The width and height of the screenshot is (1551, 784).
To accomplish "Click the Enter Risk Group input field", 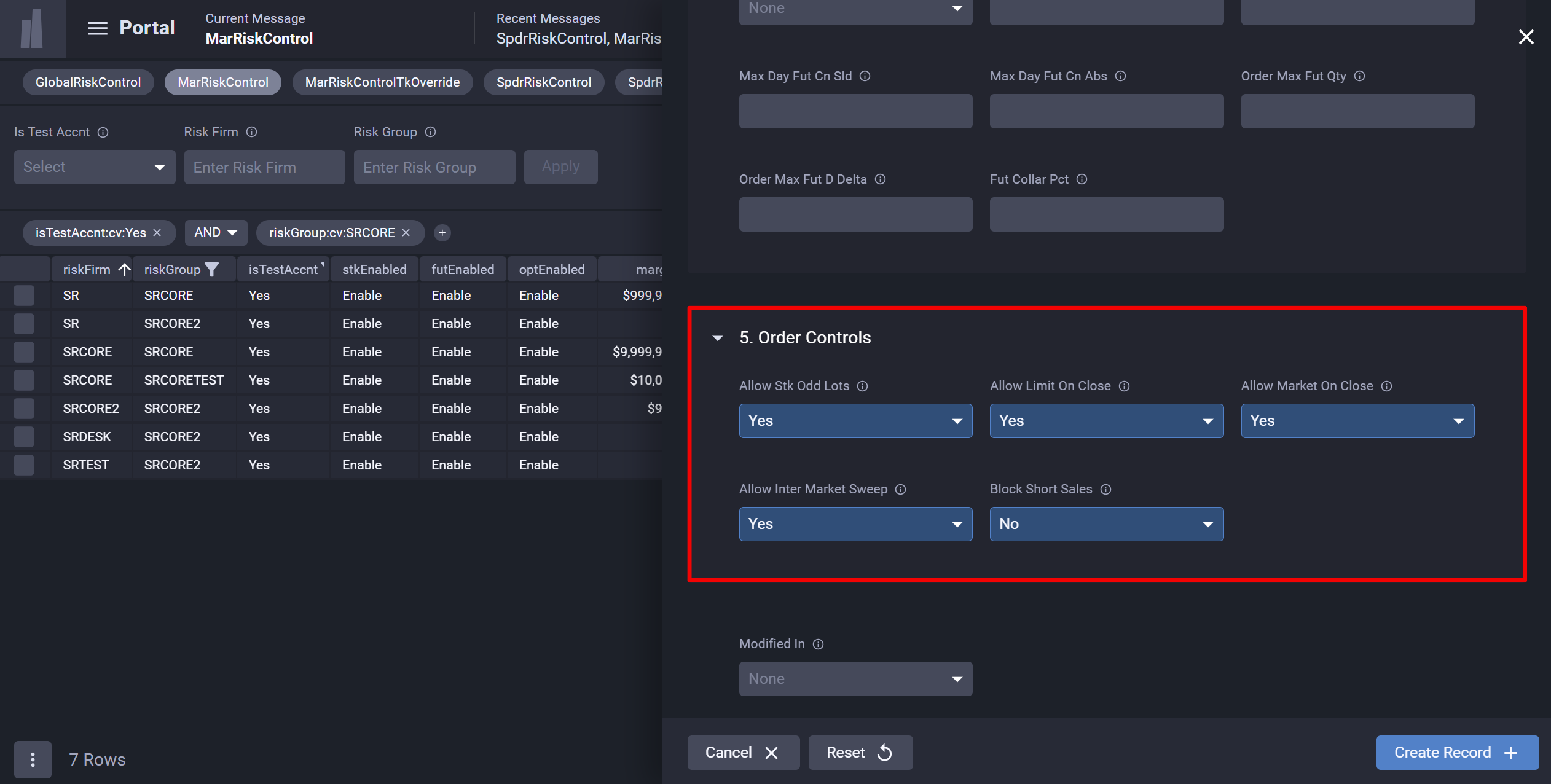I will (x=434, y=167).
